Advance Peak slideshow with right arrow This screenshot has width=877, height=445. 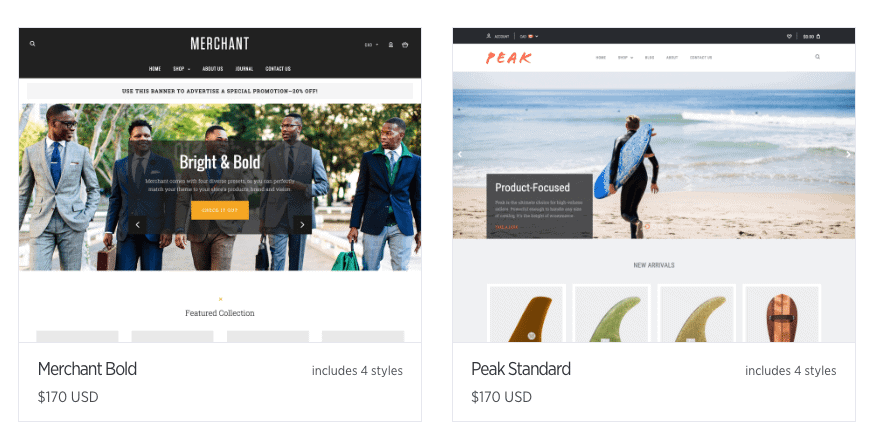pos(848,155)
